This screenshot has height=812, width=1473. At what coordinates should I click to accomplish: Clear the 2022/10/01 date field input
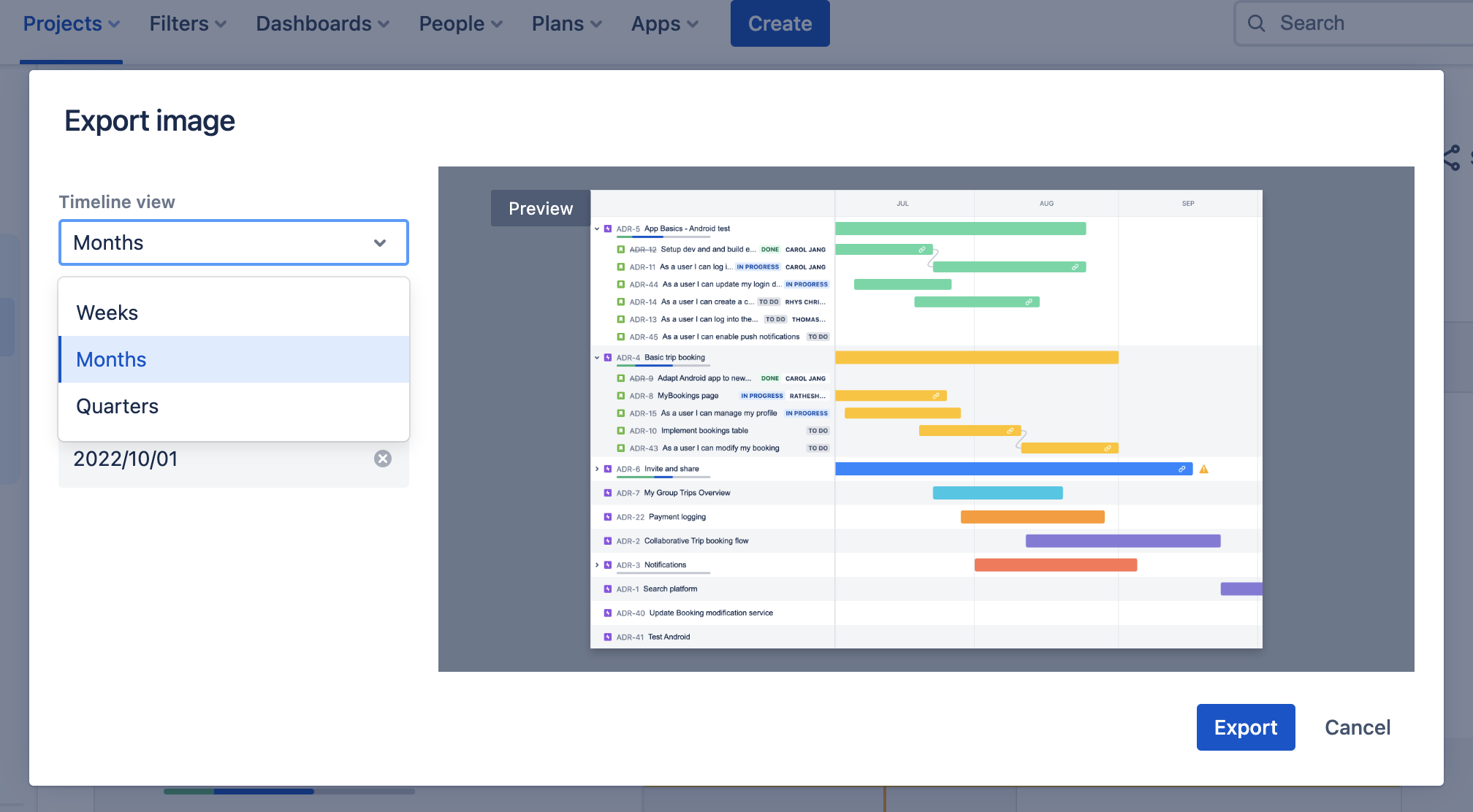coord(382,458)
